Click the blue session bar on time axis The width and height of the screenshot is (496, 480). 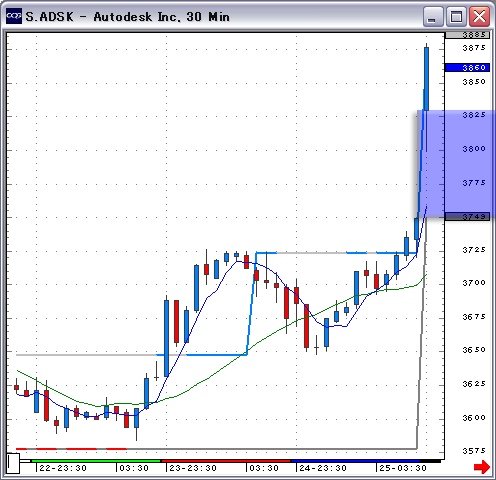pyautogui.click(x=356, y=461)
